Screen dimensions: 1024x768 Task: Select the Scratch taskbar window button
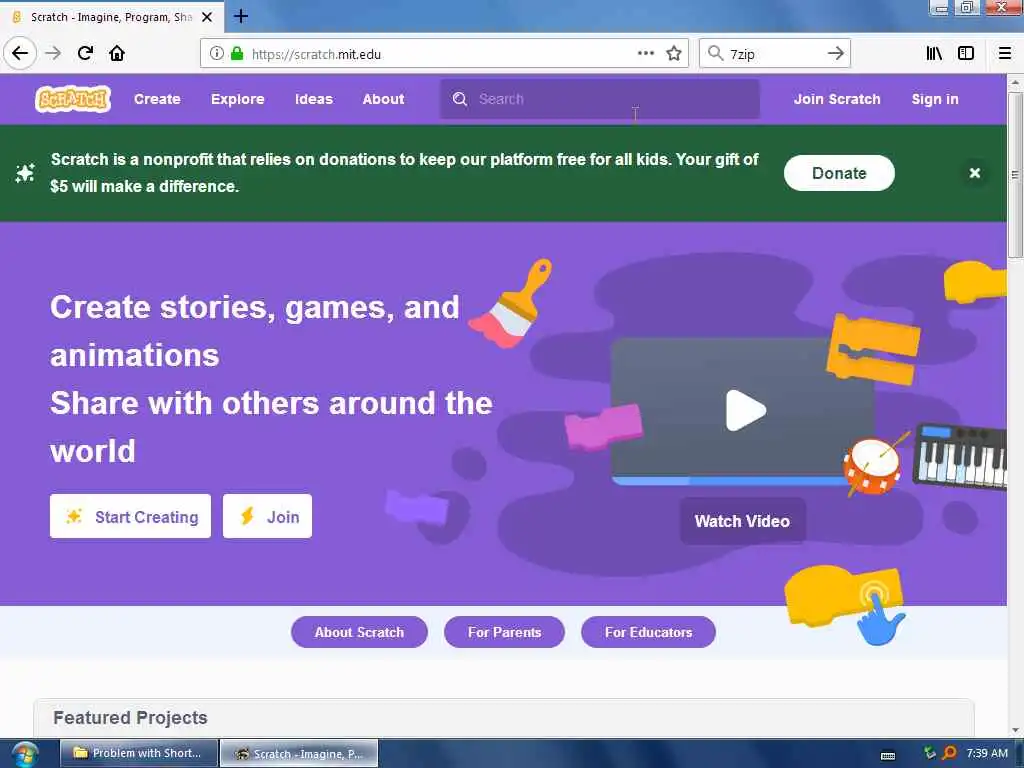click(299, 754)
